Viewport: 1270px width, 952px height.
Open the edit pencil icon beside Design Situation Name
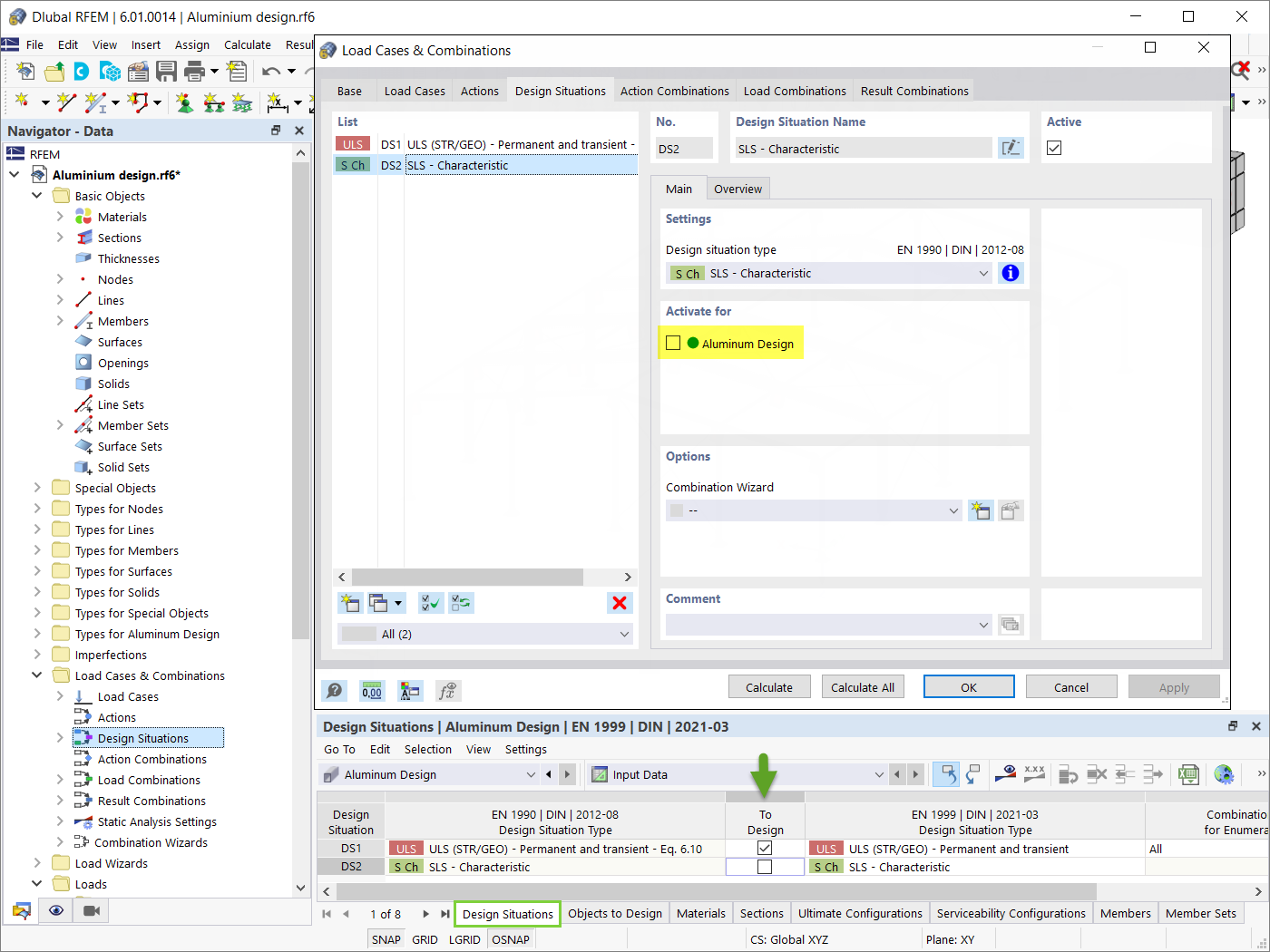(x=1011, y=148)
